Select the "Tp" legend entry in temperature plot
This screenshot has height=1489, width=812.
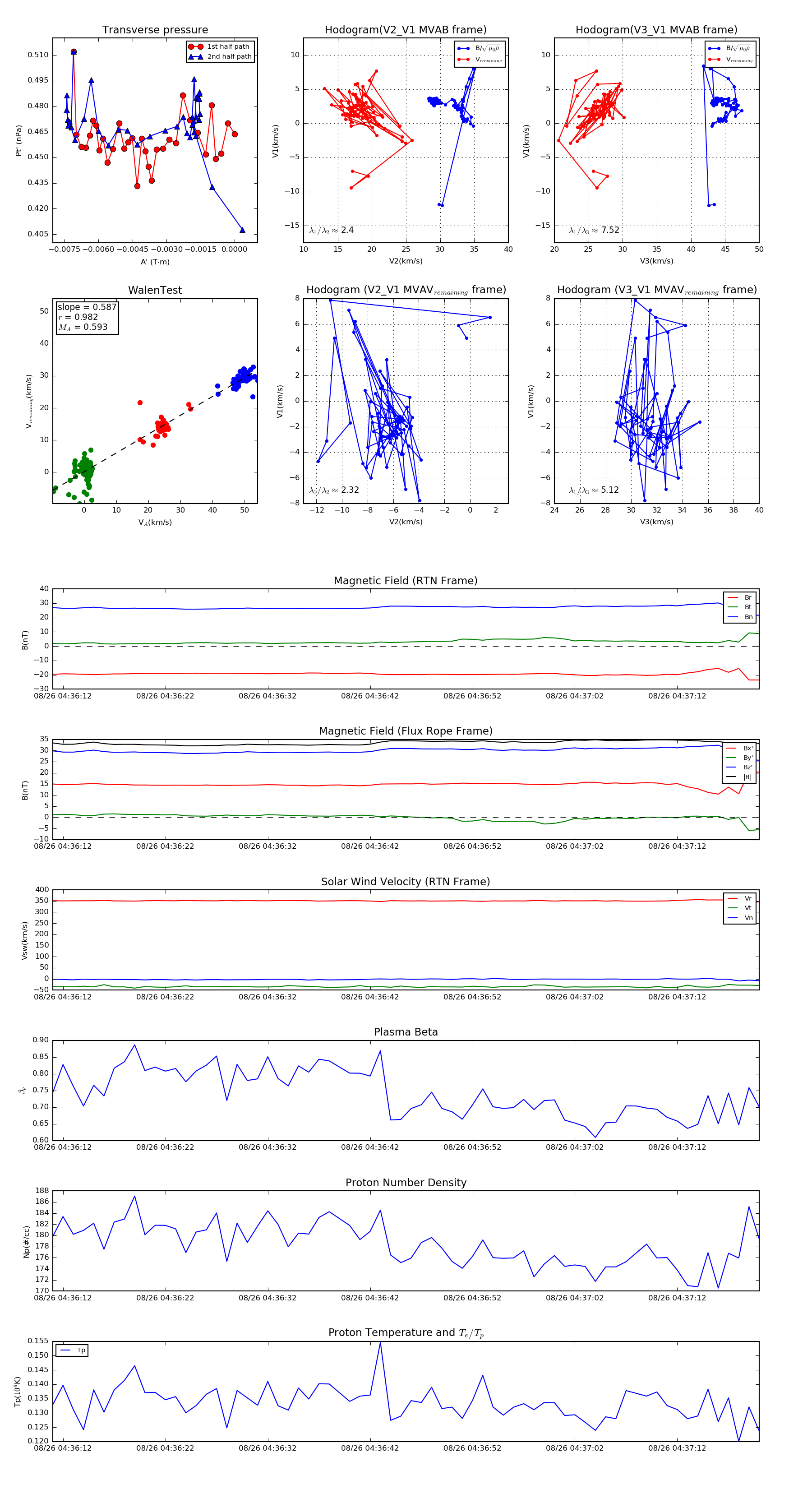pyautogui.click(x=72, y=1351)
